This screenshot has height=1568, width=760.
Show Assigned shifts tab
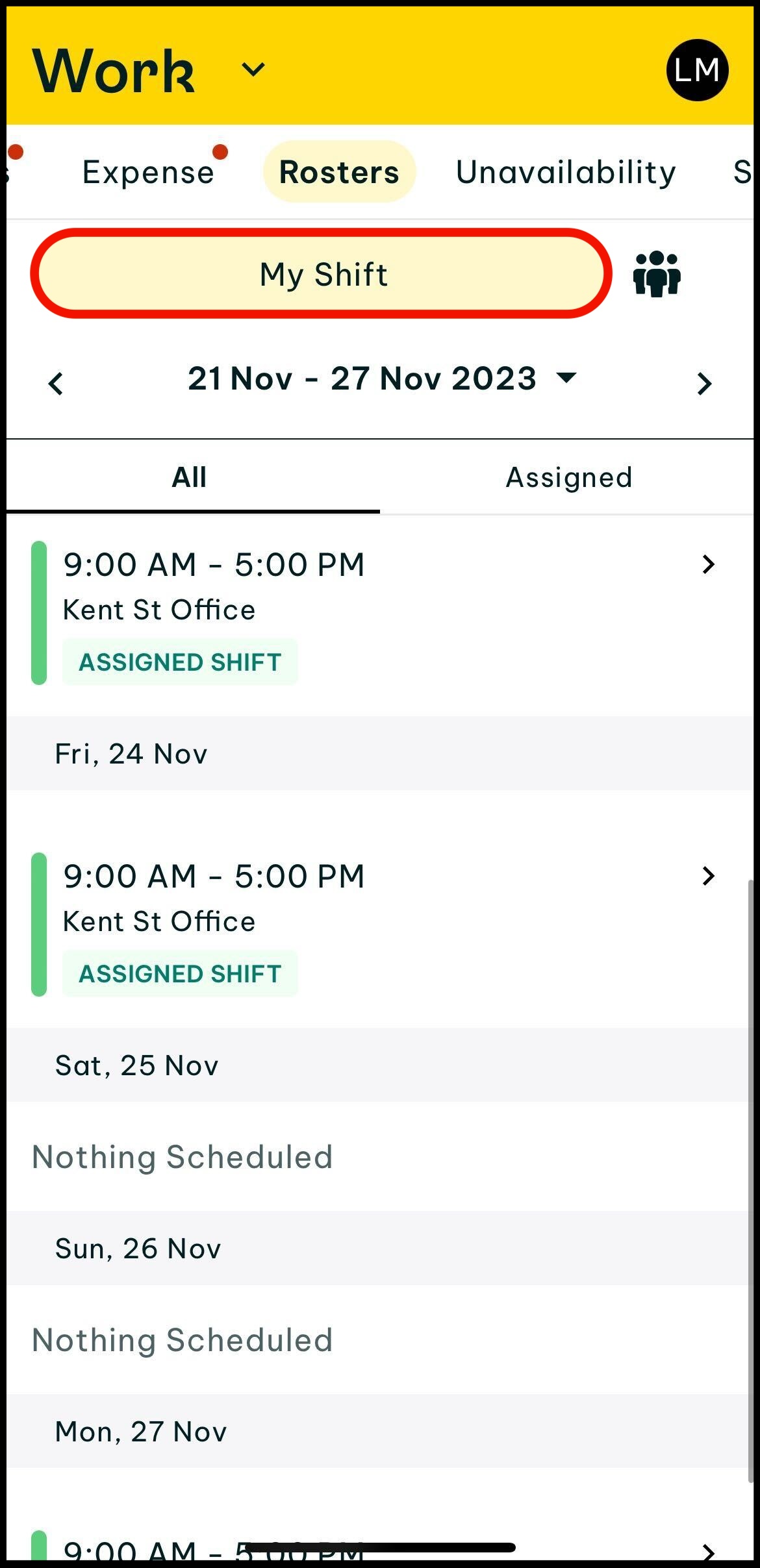click(x=569, y=477)
